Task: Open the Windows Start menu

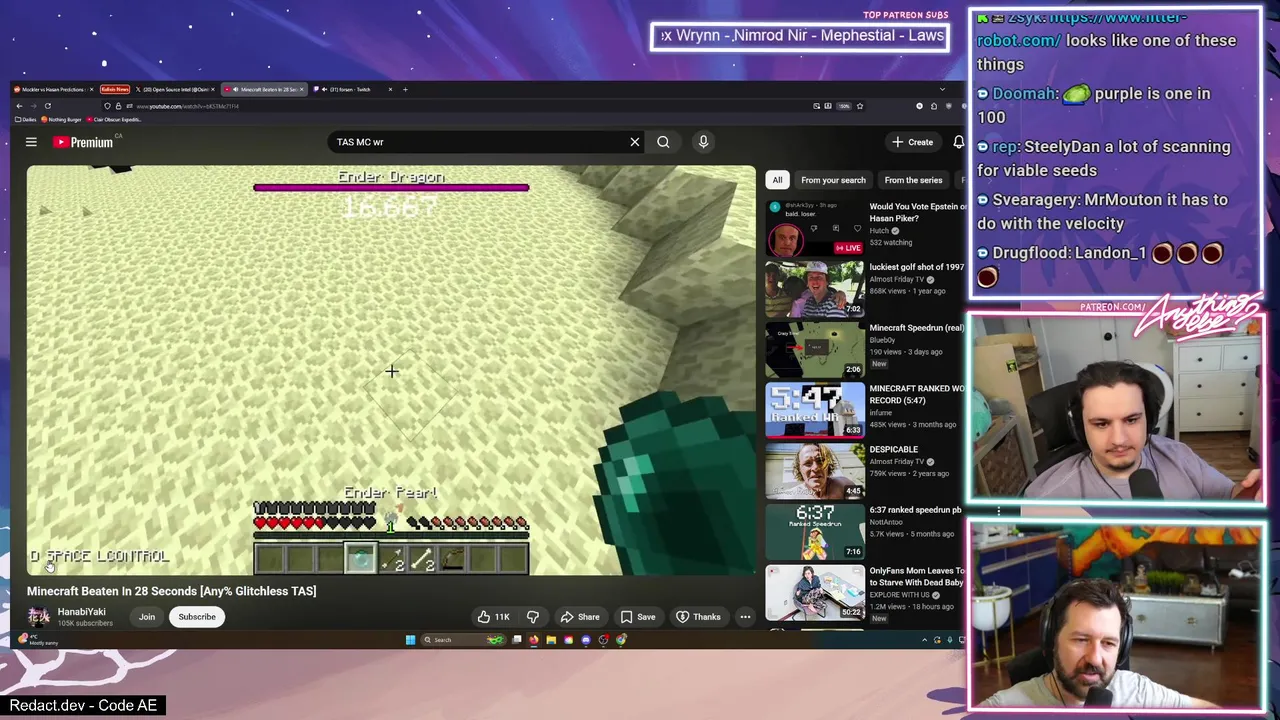Action: (410, 640)
